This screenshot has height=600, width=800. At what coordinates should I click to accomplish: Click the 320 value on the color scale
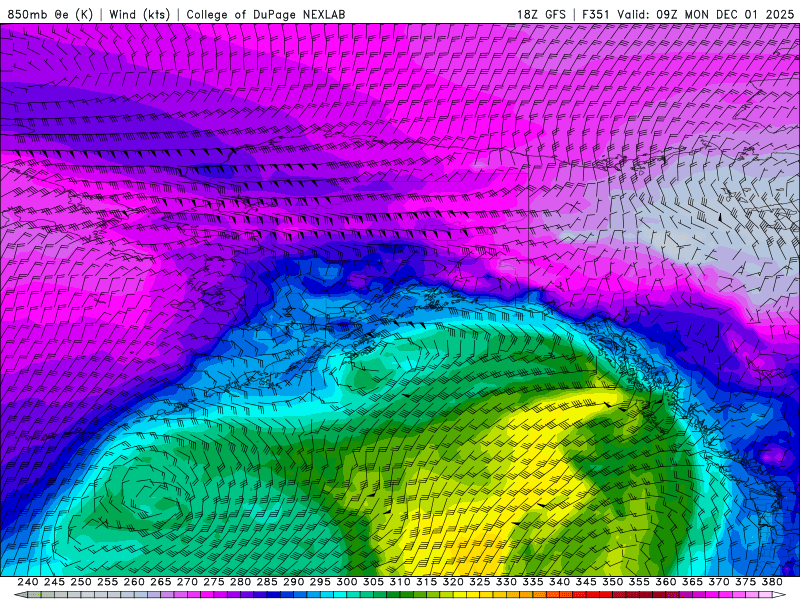[453, 582]
